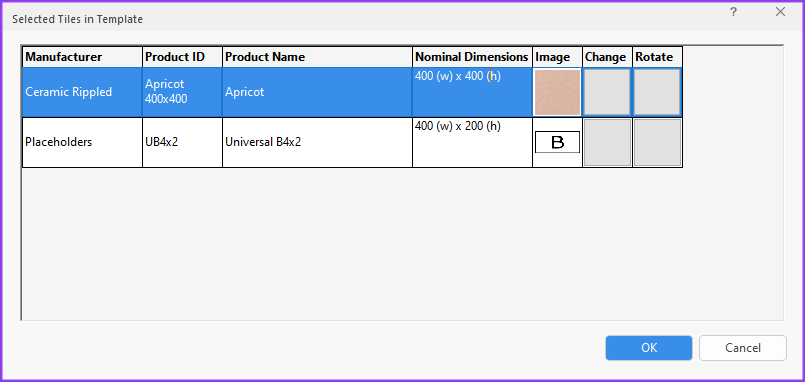Select the UB4x2 product ID cell
Viewport: 805px width, 382px height.
182,142
